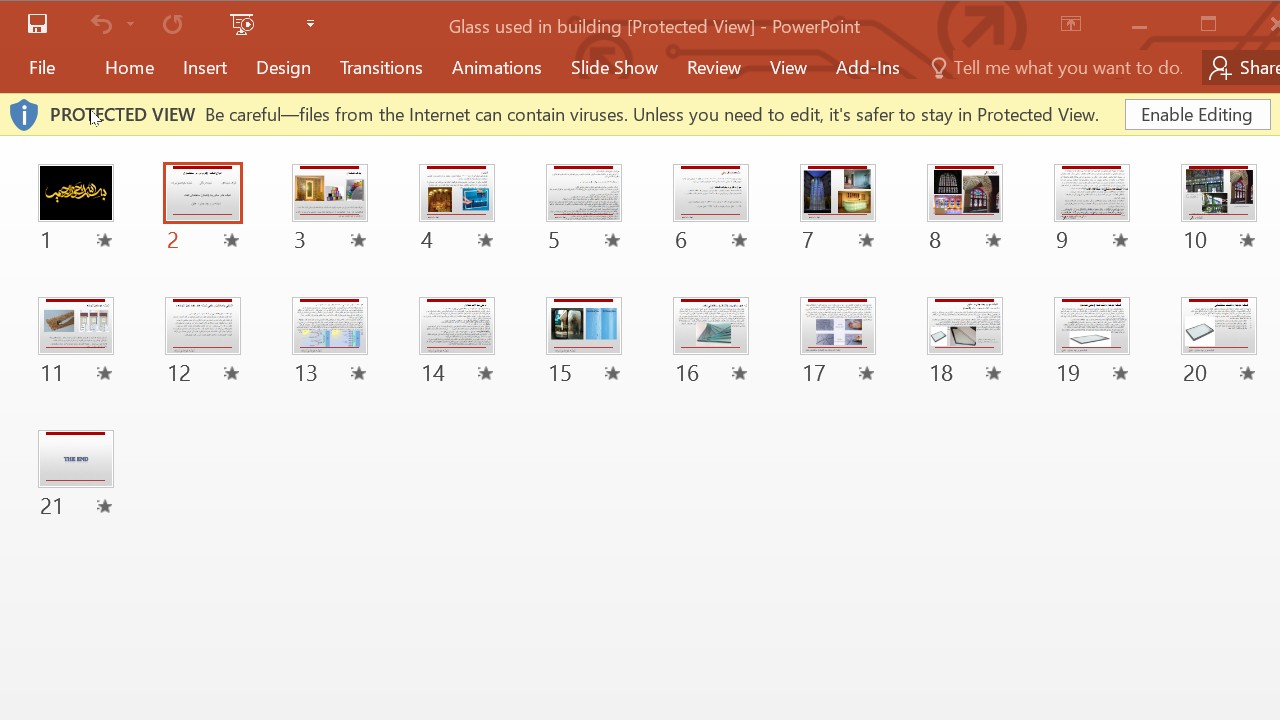The image size is (1280, 720).
Task: Select slide 20 thumbnail
Action: click(1219, 326)
